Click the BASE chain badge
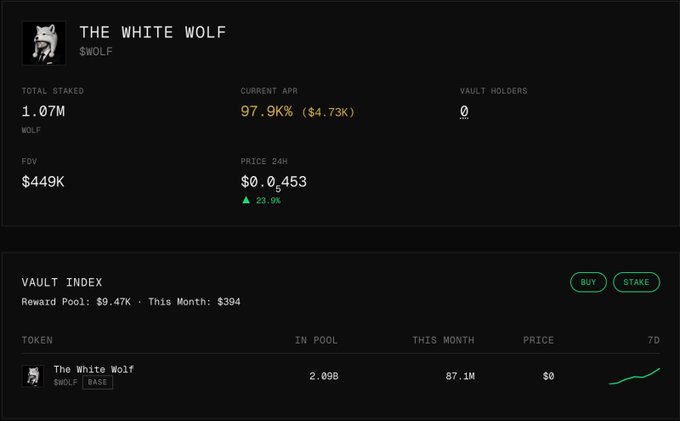 point(98,382)
